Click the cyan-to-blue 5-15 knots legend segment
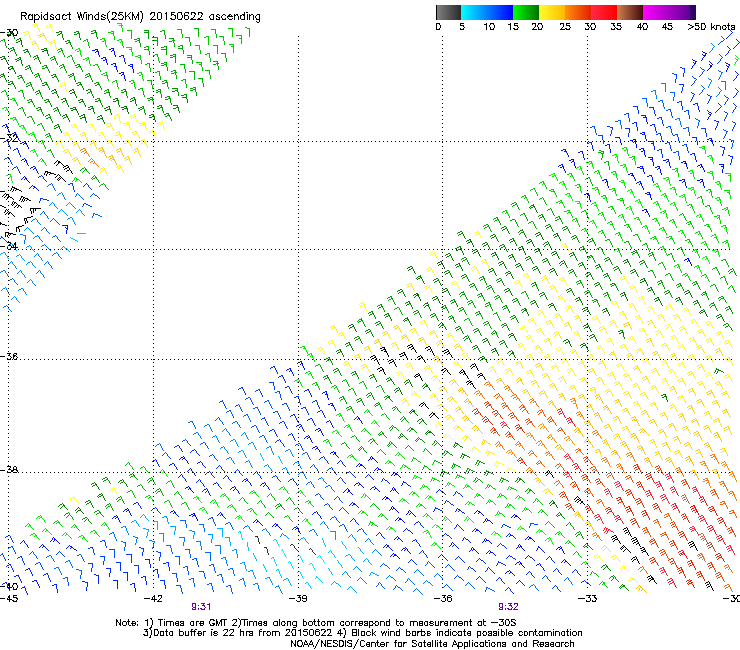Screen dimensions: 740x650 coord(487,12)
